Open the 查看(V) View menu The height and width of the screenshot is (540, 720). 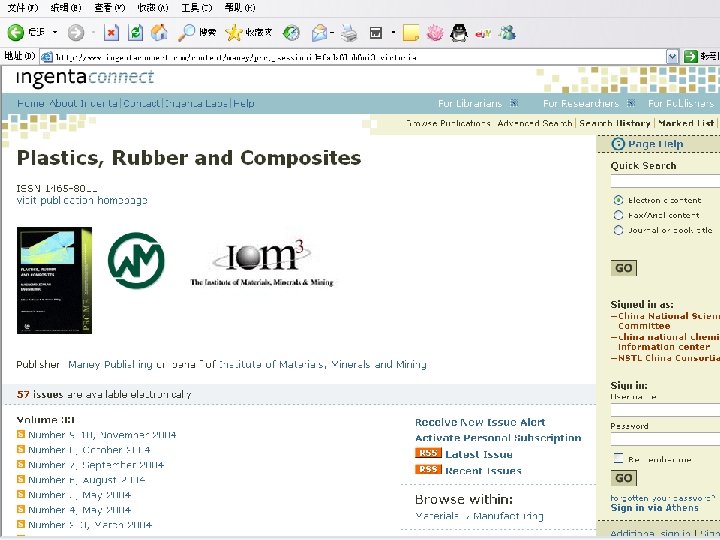tap(109, 7)
